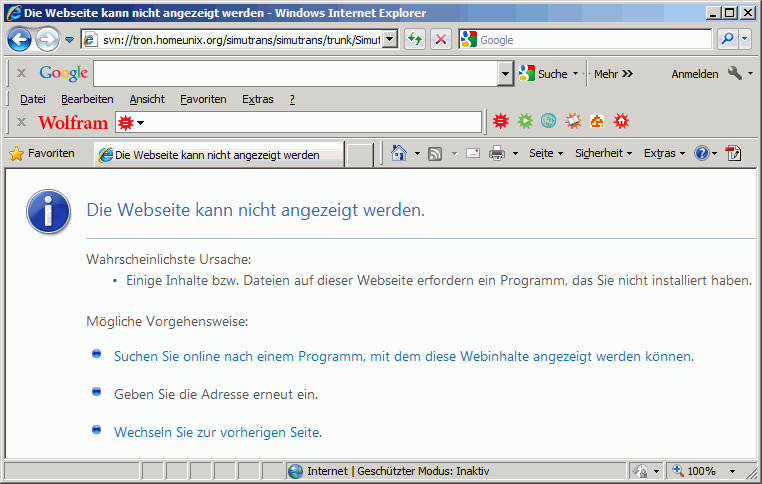Click the first red Wolfram toolbar icon
This screenshot has width=762, height=484.
[x=501, y=122]
